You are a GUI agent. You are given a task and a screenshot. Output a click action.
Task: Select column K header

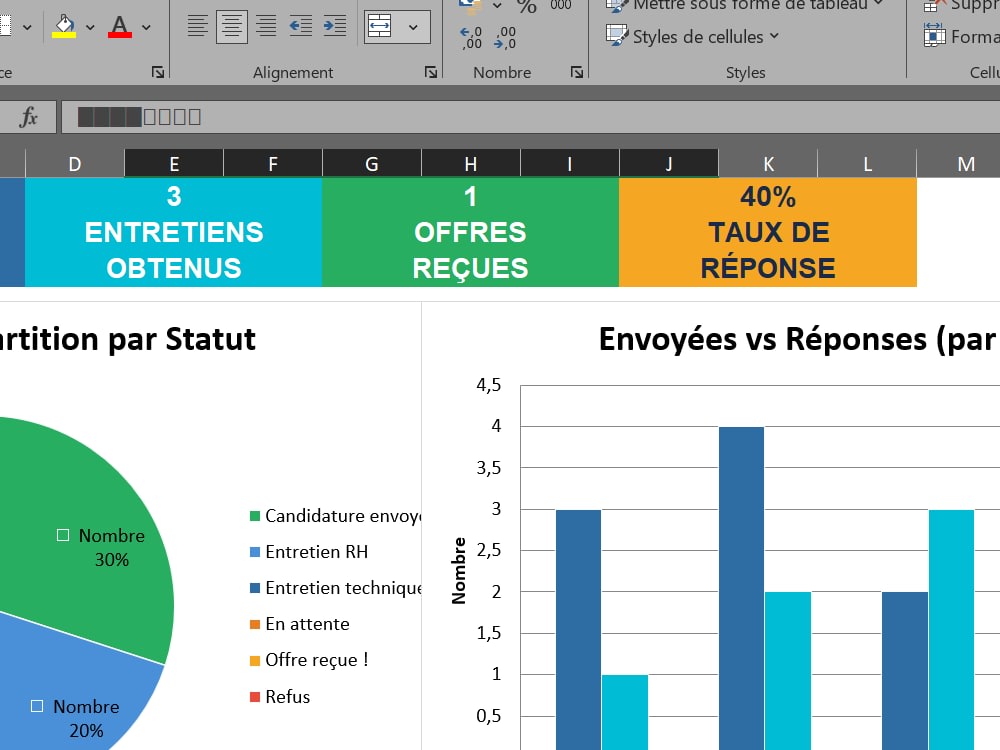[x=768, y=164]
